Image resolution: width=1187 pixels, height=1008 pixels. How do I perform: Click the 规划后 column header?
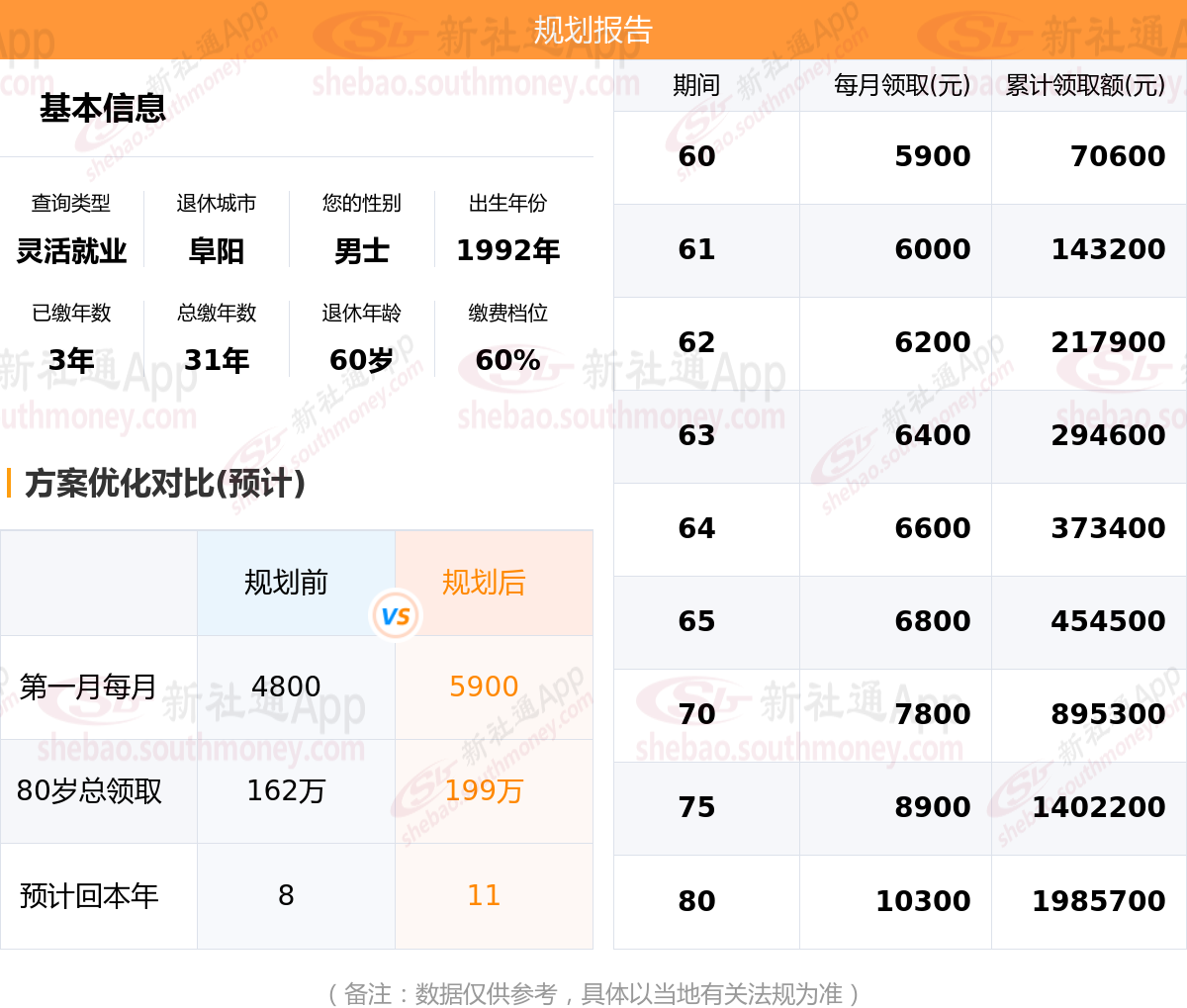click(x=484, y=583)
